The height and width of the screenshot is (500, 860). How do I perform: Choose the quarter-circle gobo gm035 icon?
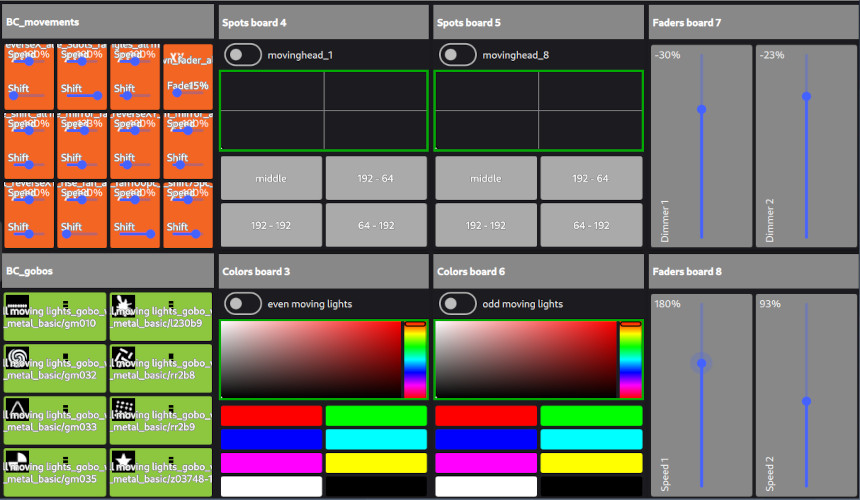(x=17, y=460)
